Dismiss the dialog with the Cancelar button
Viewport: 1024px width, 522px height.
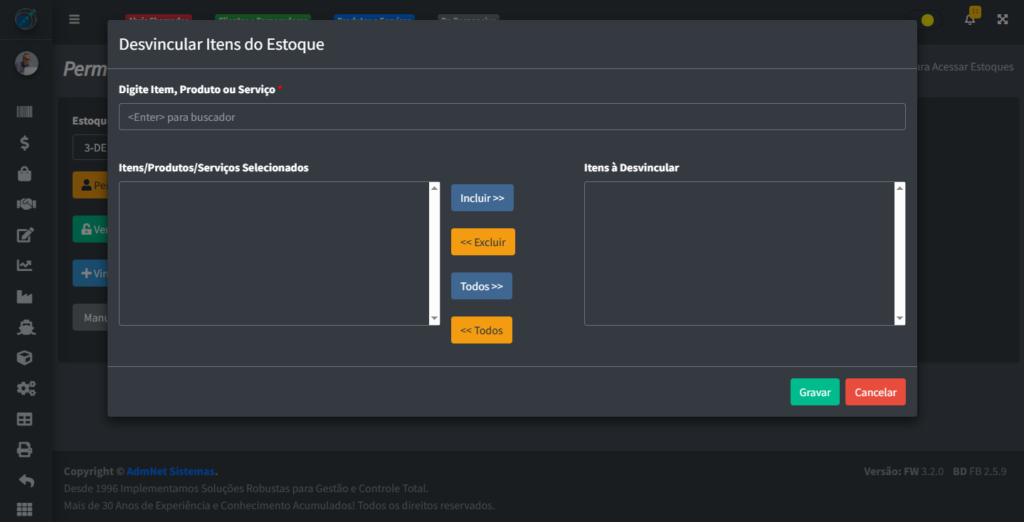point(875,392)
